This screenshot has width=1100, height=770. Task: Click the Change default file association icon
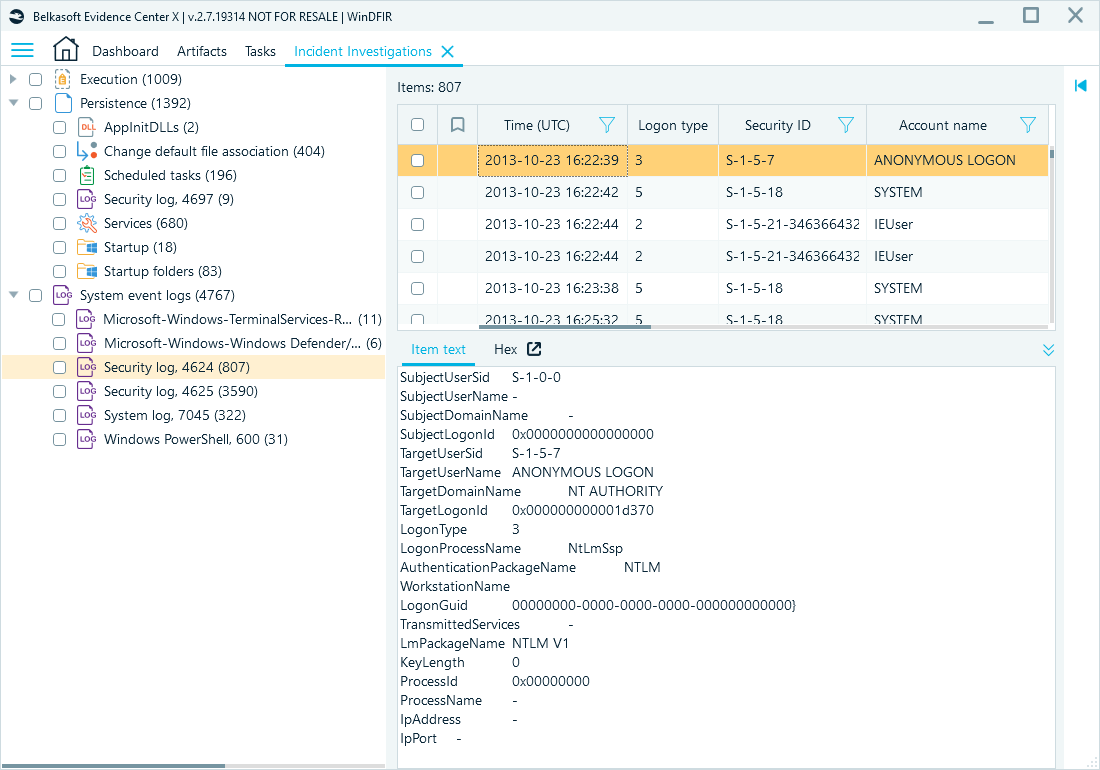coord(87,151)
